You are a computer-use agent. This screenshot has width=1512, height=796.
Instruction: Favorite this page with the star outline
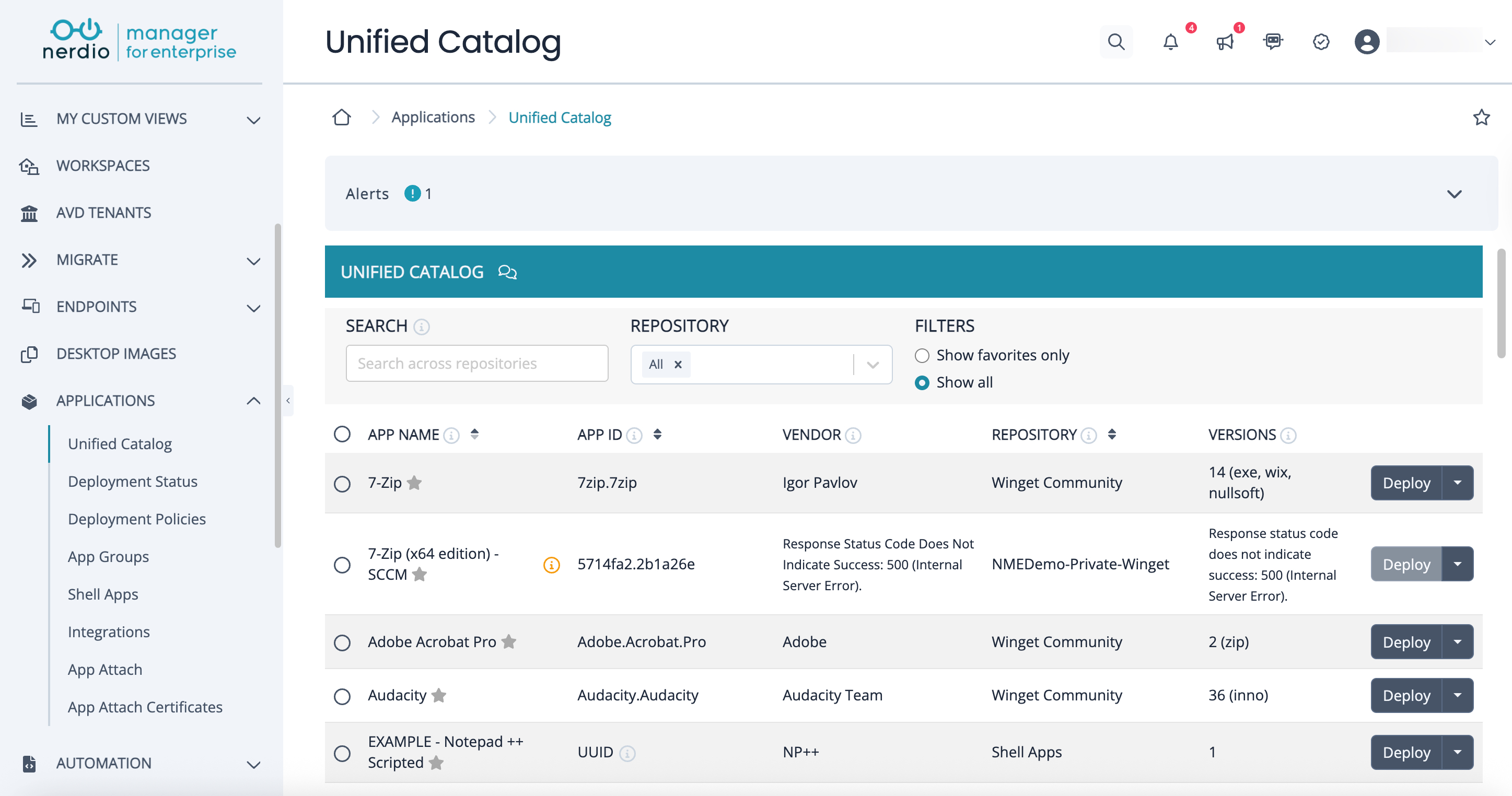pos(1481,118)
